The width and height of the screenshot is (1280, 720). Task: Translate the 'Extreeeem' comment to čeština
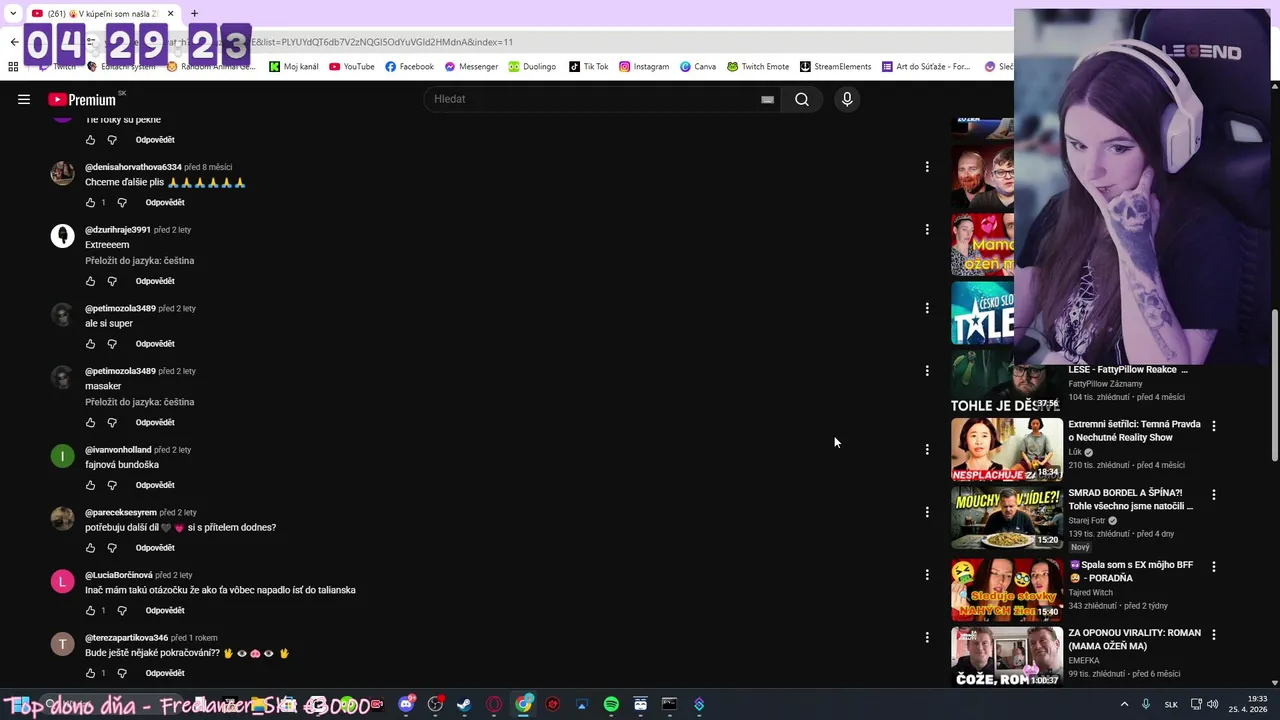click(140, 261)
